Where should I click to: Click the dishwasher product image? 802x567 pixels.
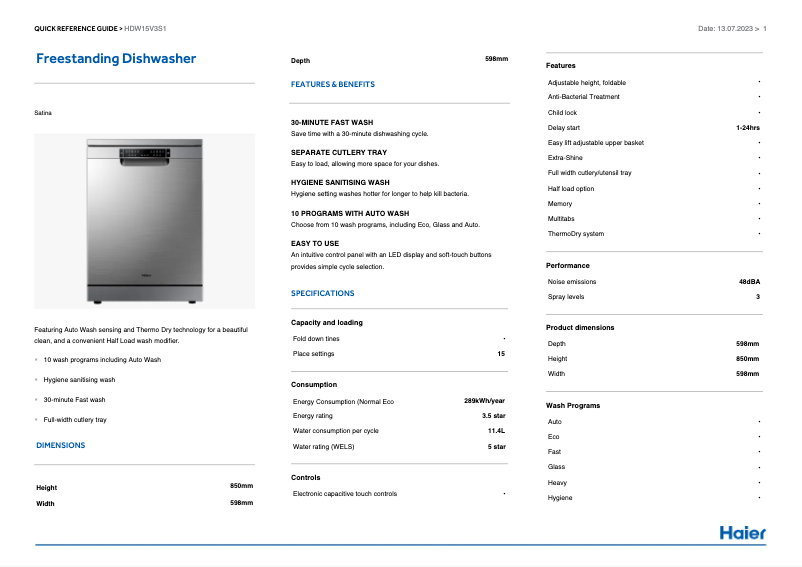point(145,220)
